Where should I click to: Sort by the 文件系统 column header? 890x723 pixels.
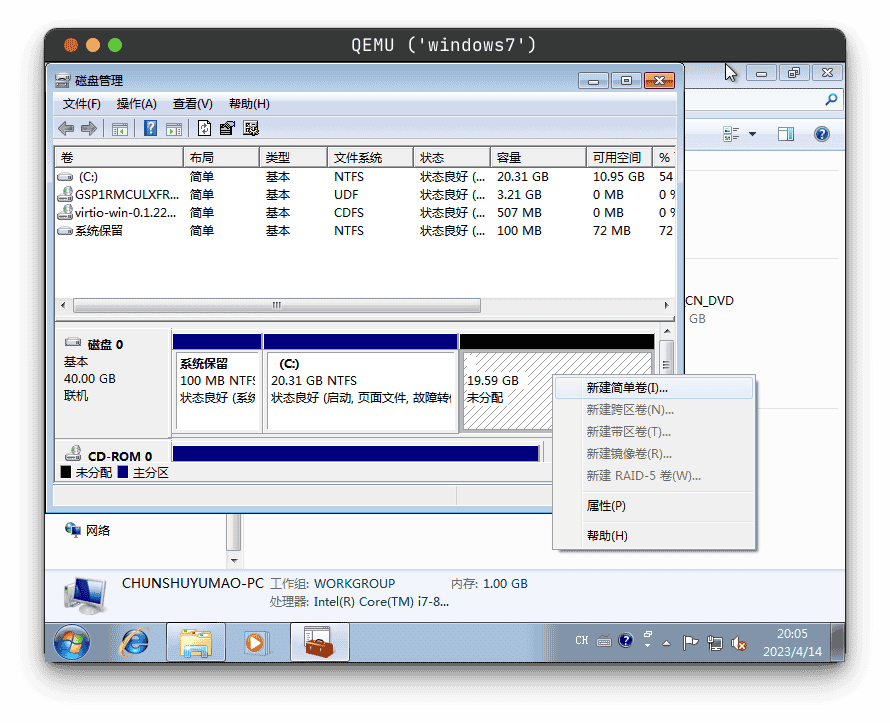pyautogui.click(x=370, y=157)
